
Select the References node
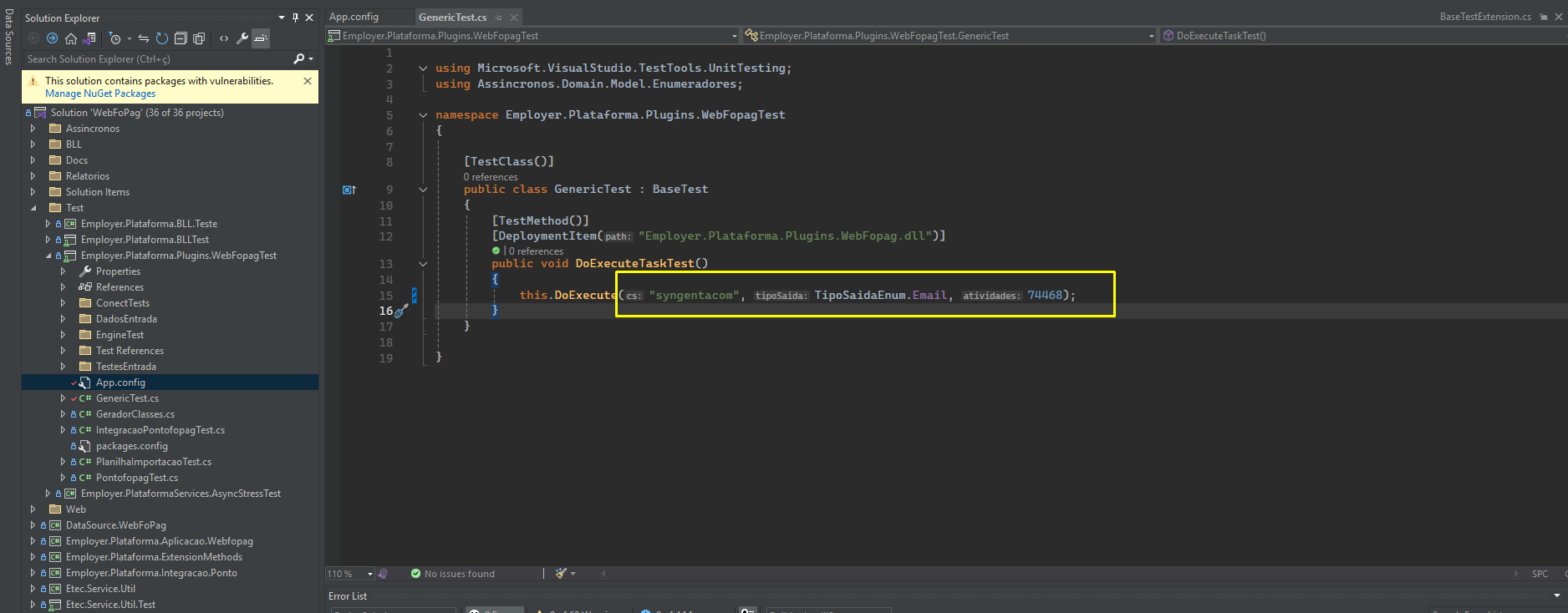click(x=120, y=287)
